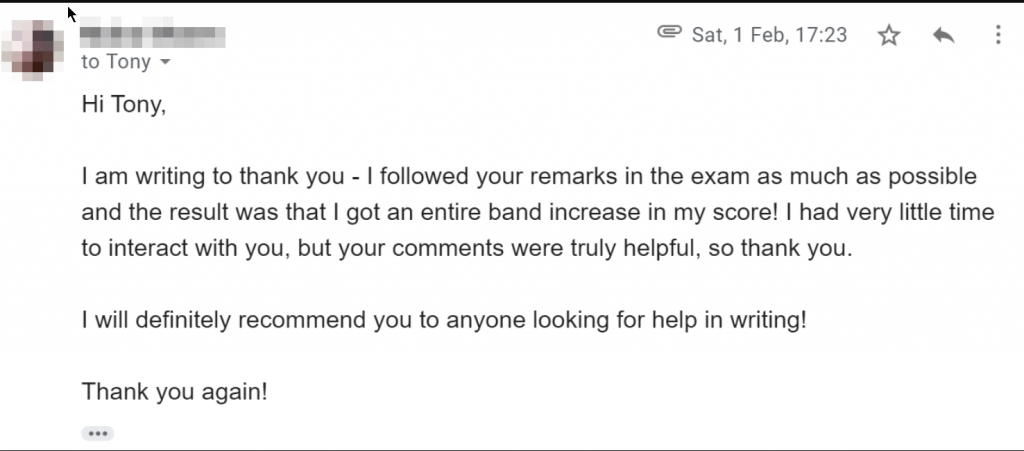Click the blurred sender profile picture

click(33, 50)
